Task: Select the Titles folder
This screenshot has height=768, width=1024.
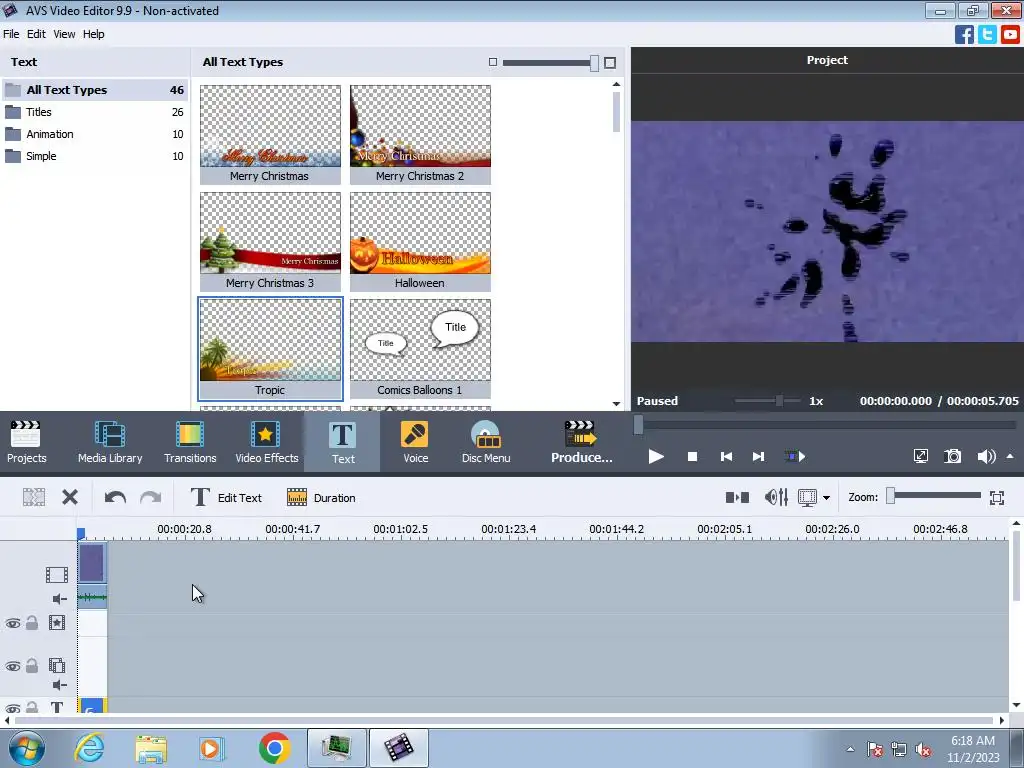Action: click(x=95, y=112)
